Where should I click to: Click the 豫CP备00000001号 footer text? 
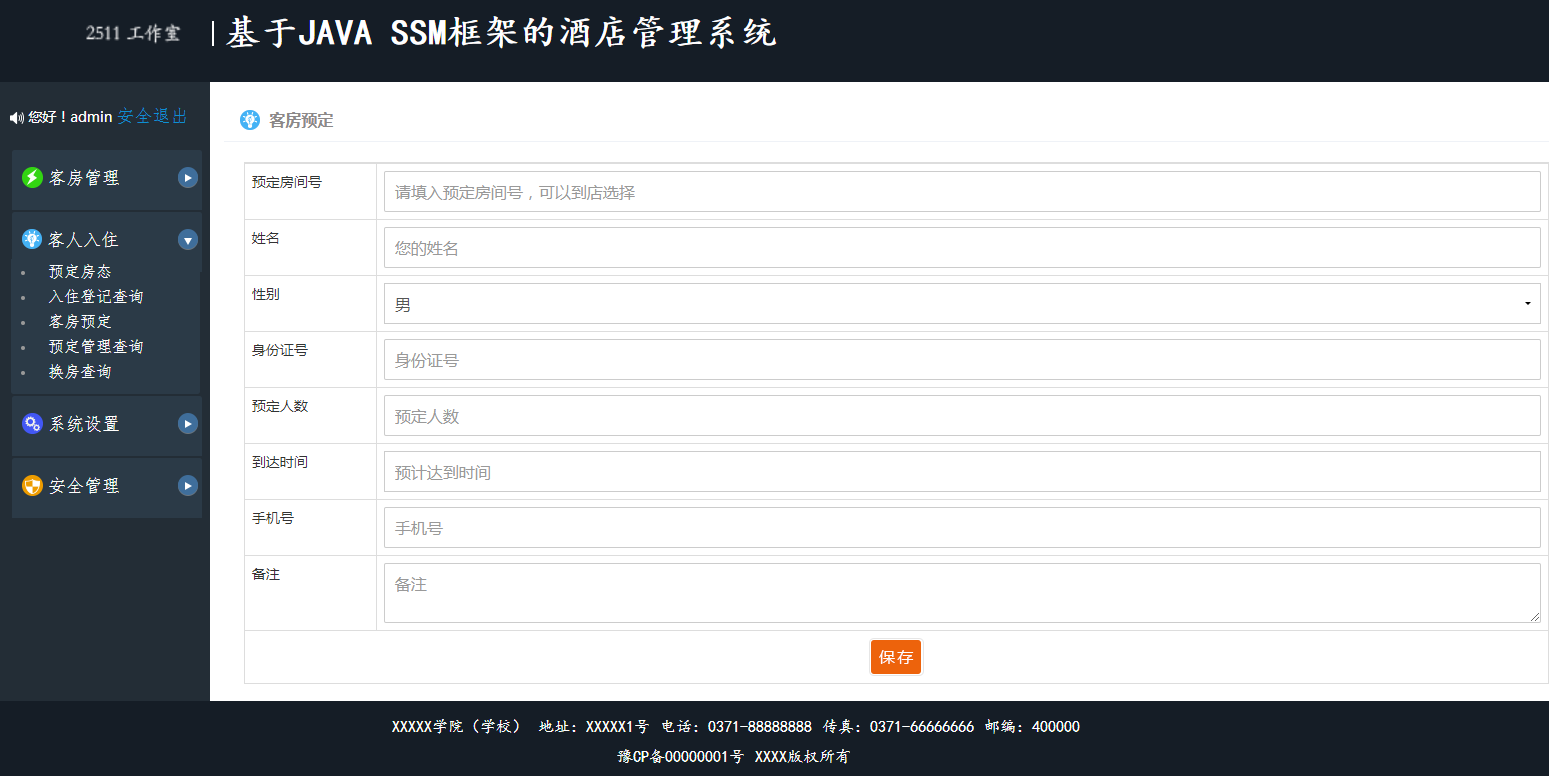tap(681, 757)
